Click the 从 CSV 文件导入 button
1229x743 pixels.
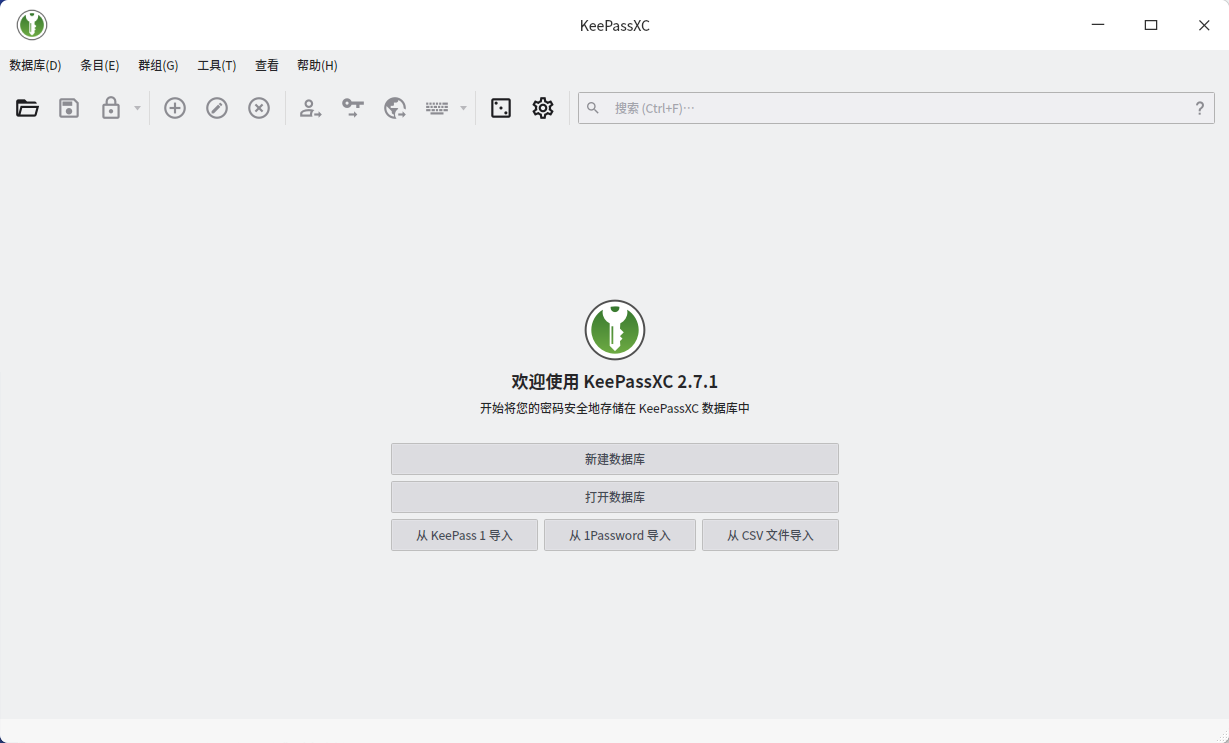pyautogui.click(x=770, y=535)
